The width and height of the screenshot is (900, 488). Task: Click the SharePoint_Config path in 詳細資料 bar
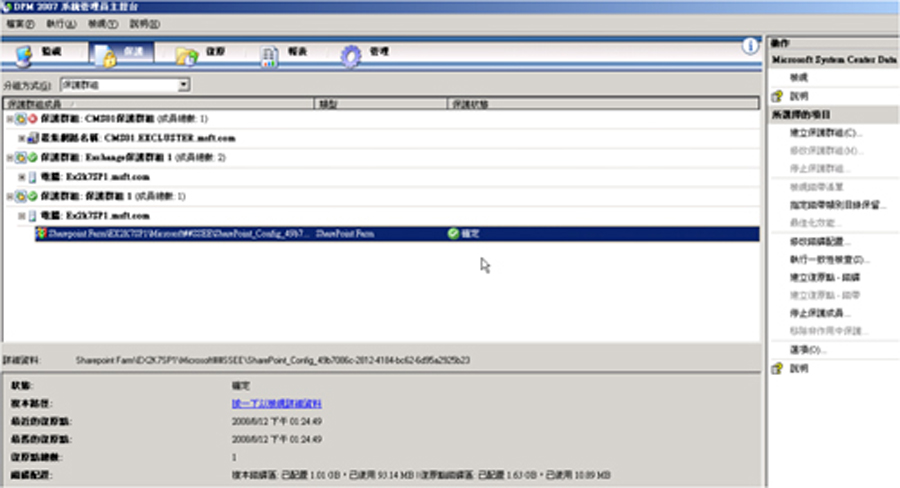(x=273, y=361)
